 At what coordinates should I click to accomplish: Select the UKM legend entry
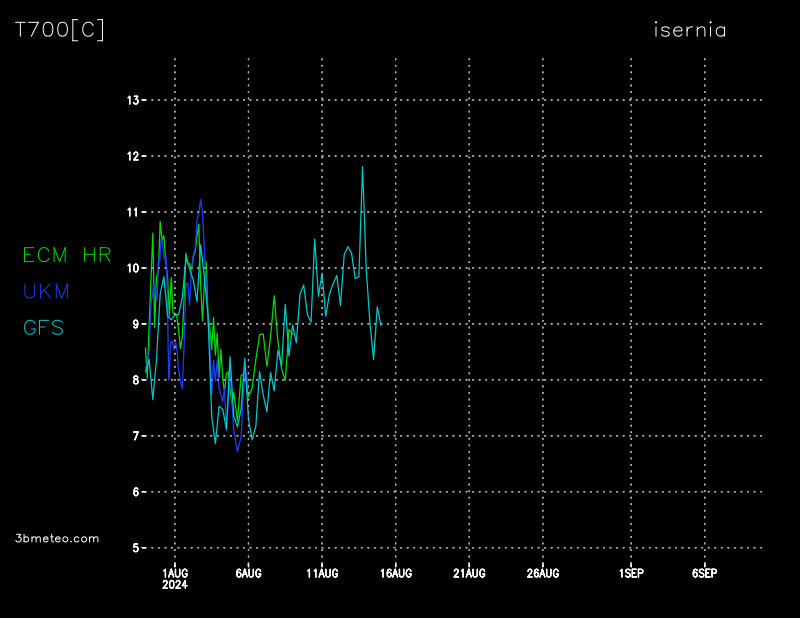point(46,291)
